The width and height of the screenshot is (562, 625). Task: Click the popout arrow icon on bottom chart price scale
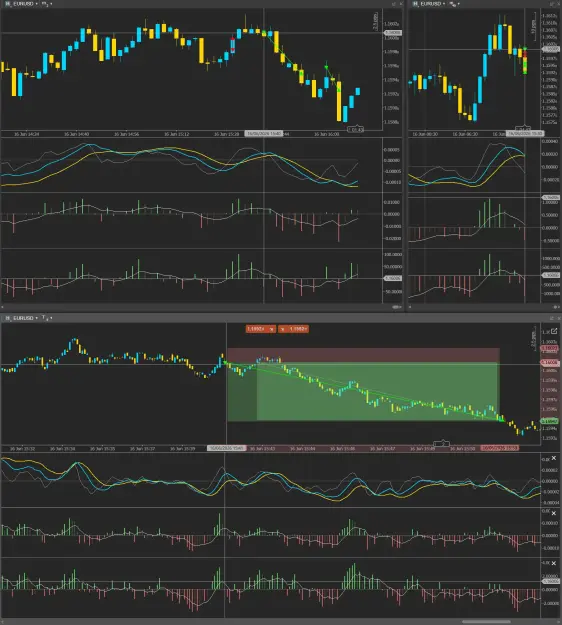(554, 331)
